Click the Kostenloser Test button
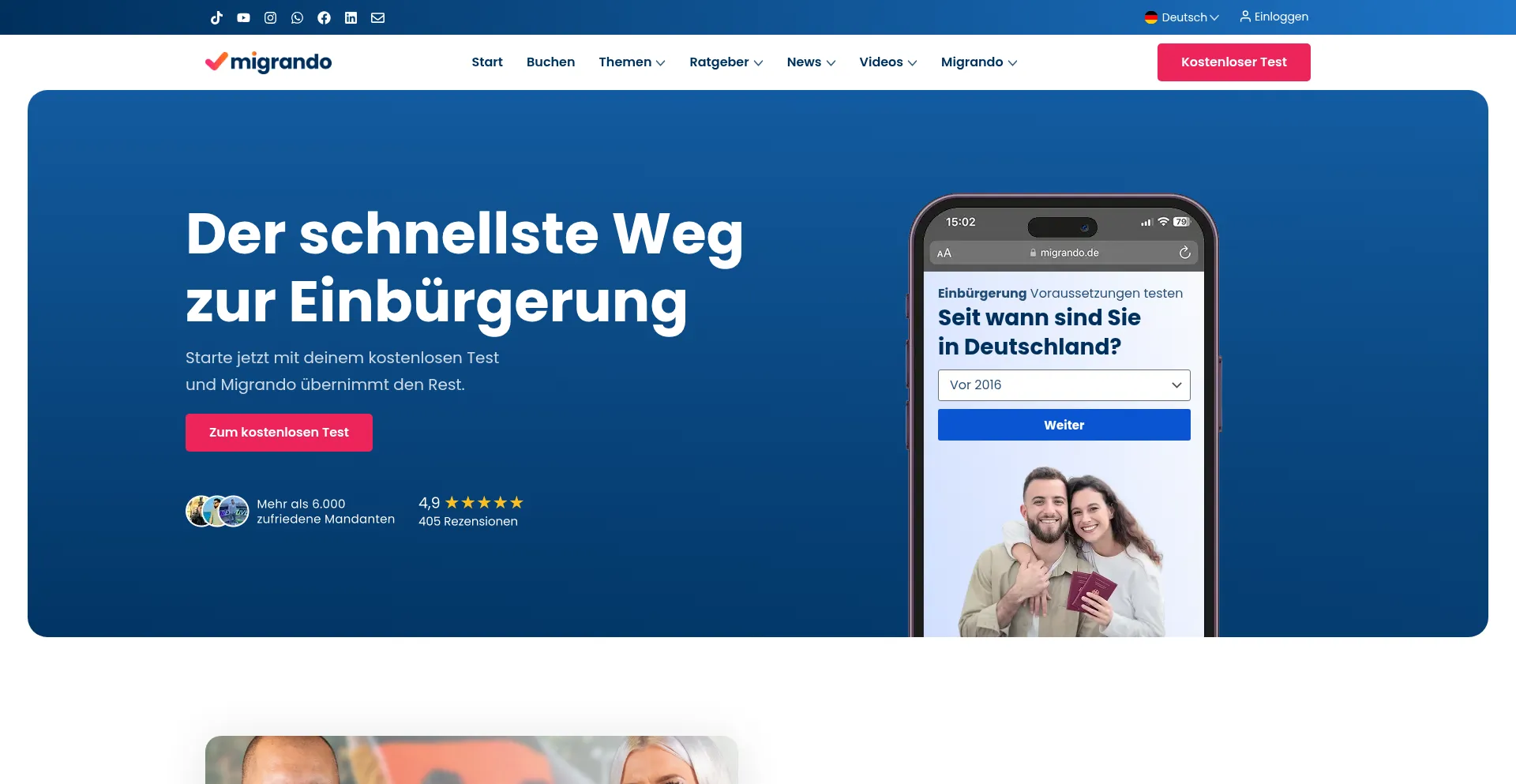Image resolution: width=1516 pixels, height=784 pixels. pos(1233,62)
